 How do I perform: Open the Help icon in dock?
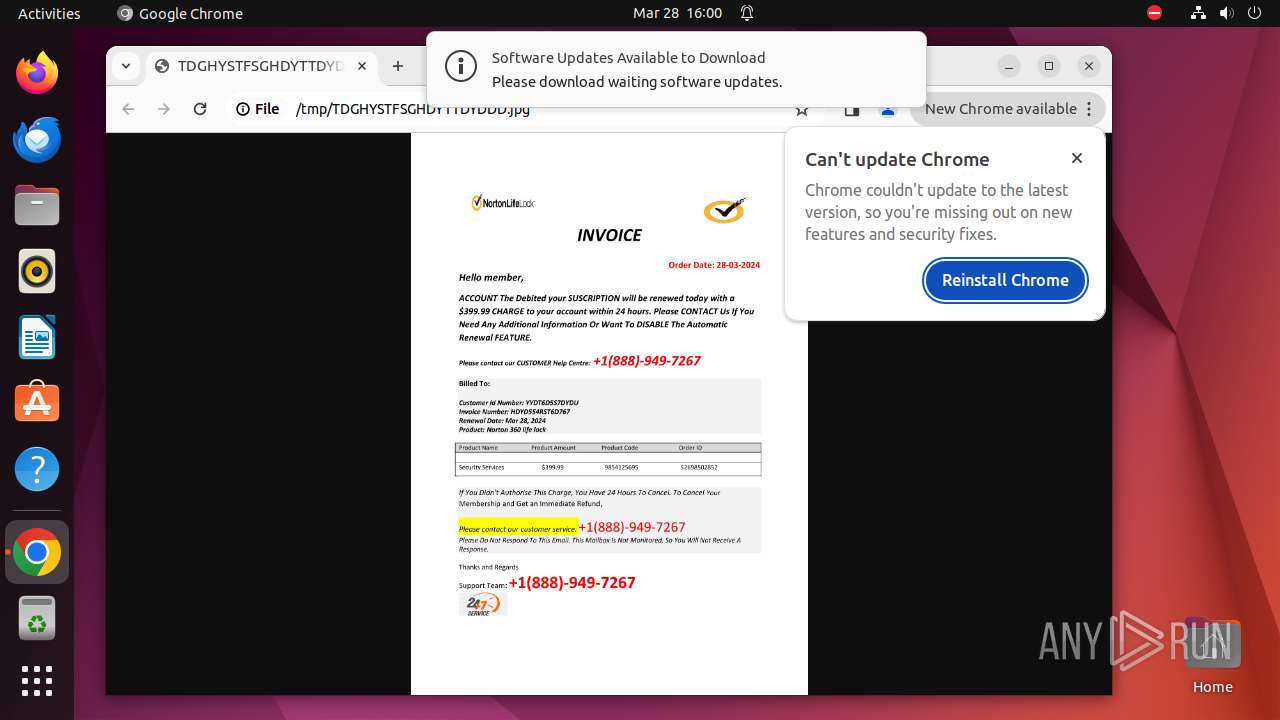pyautogui.click(x=37, y=469)
